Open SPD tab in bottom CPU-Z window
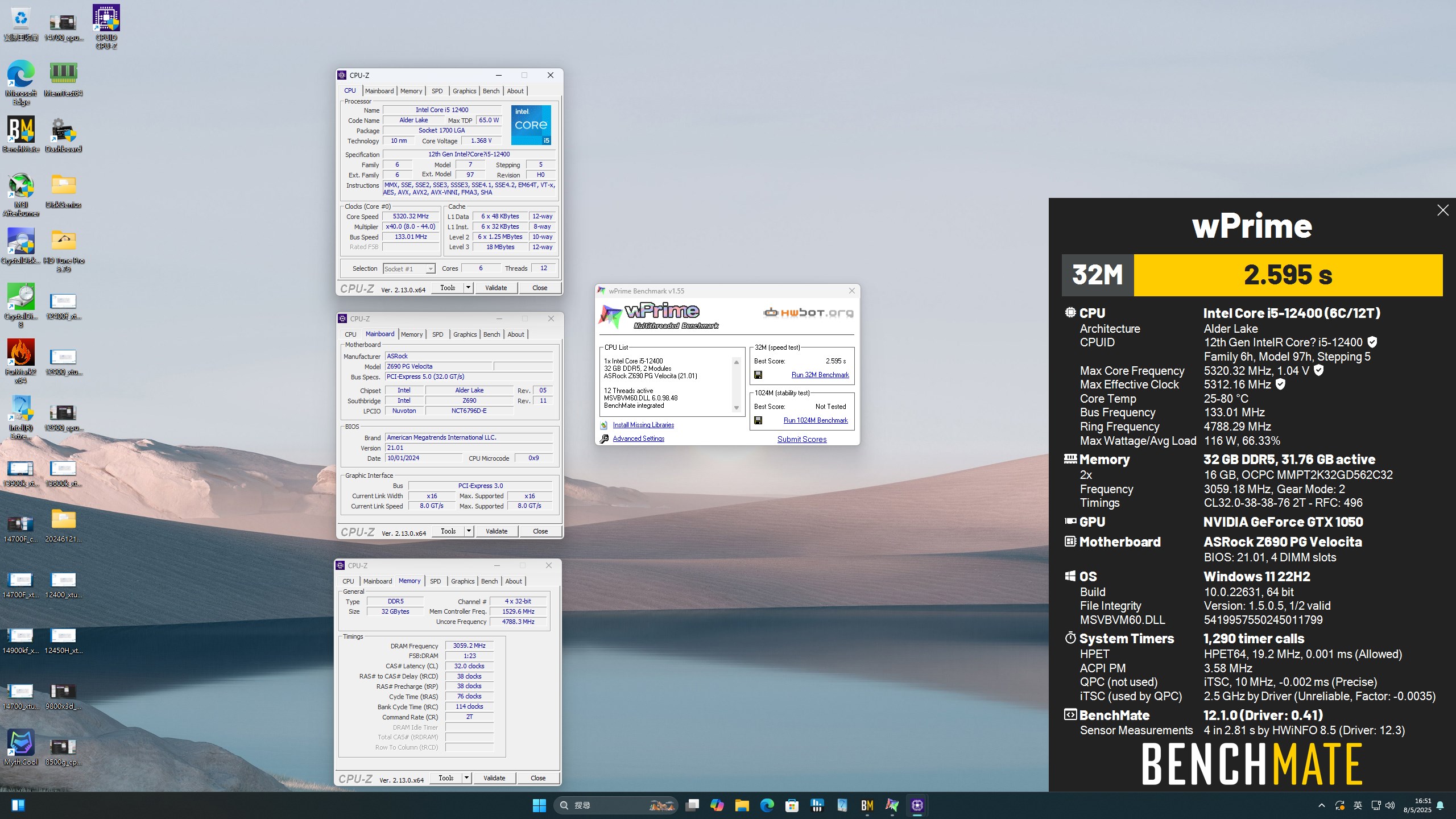Image resolution: width=1456 pixels, height=819 pixels. pyautogui.click(x=435, y=581)
